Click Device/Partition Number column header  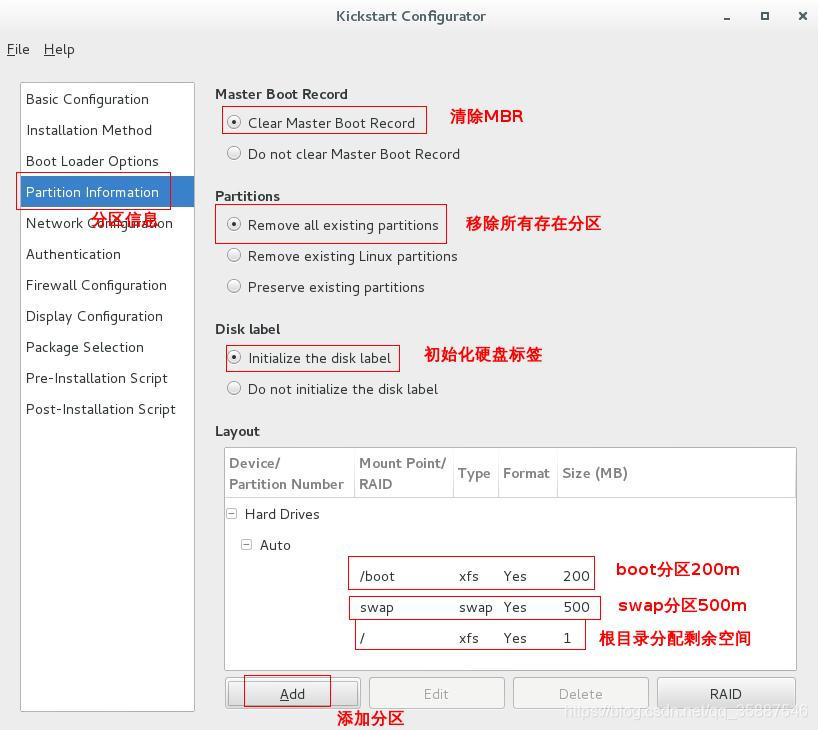[x=290, y=473]
